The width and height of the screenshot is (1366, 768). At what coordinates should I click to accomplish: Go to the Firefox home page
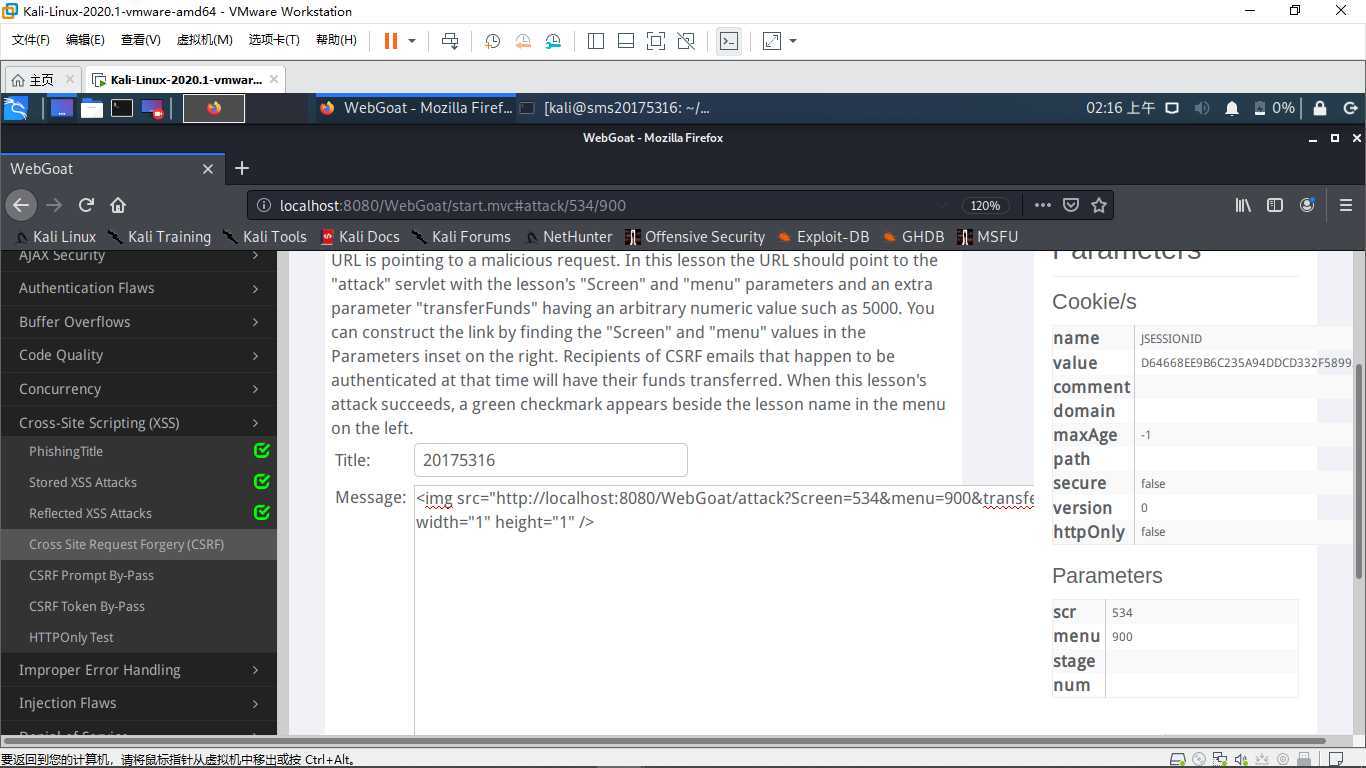(118, 205)
